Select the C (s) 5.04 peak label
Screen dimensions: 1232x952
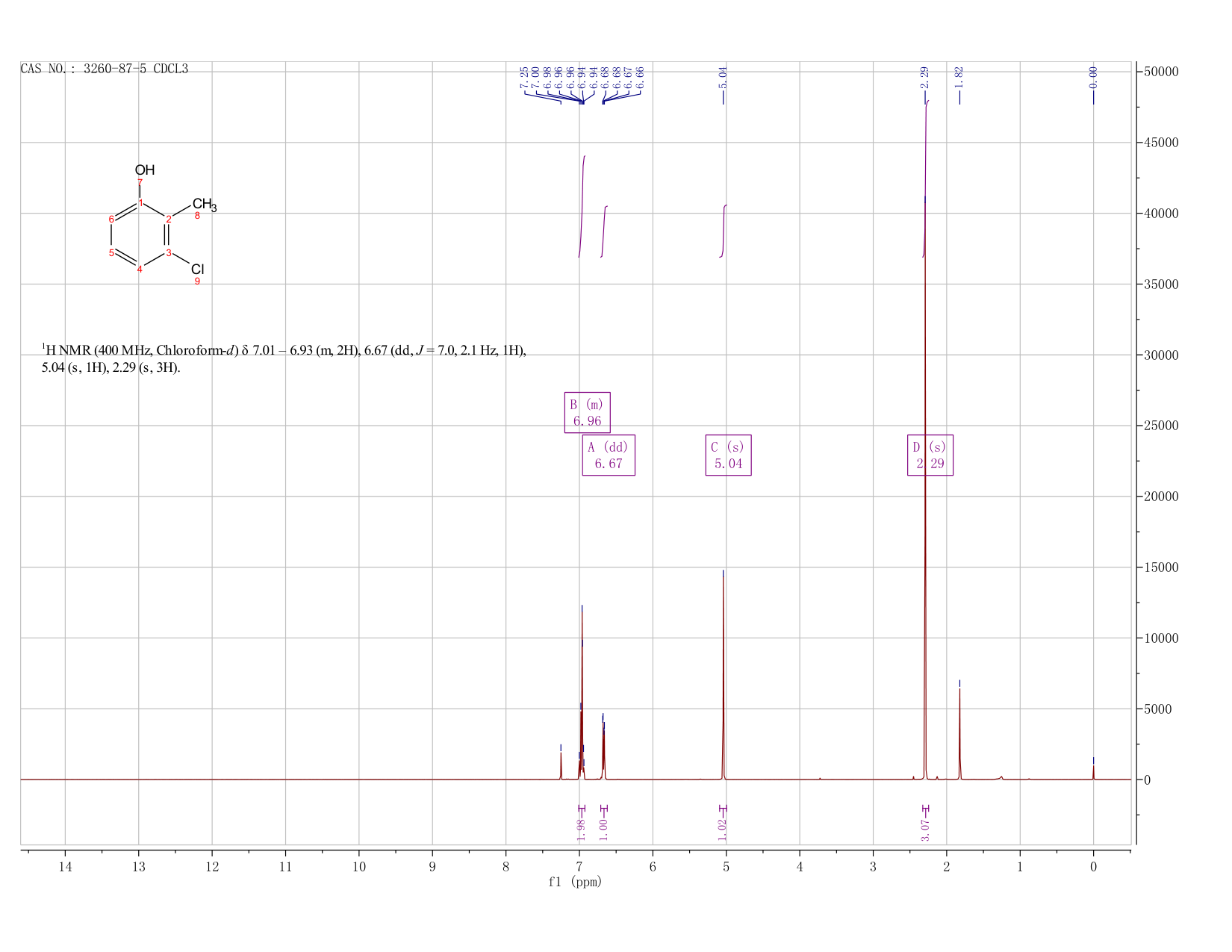(728, 455)
